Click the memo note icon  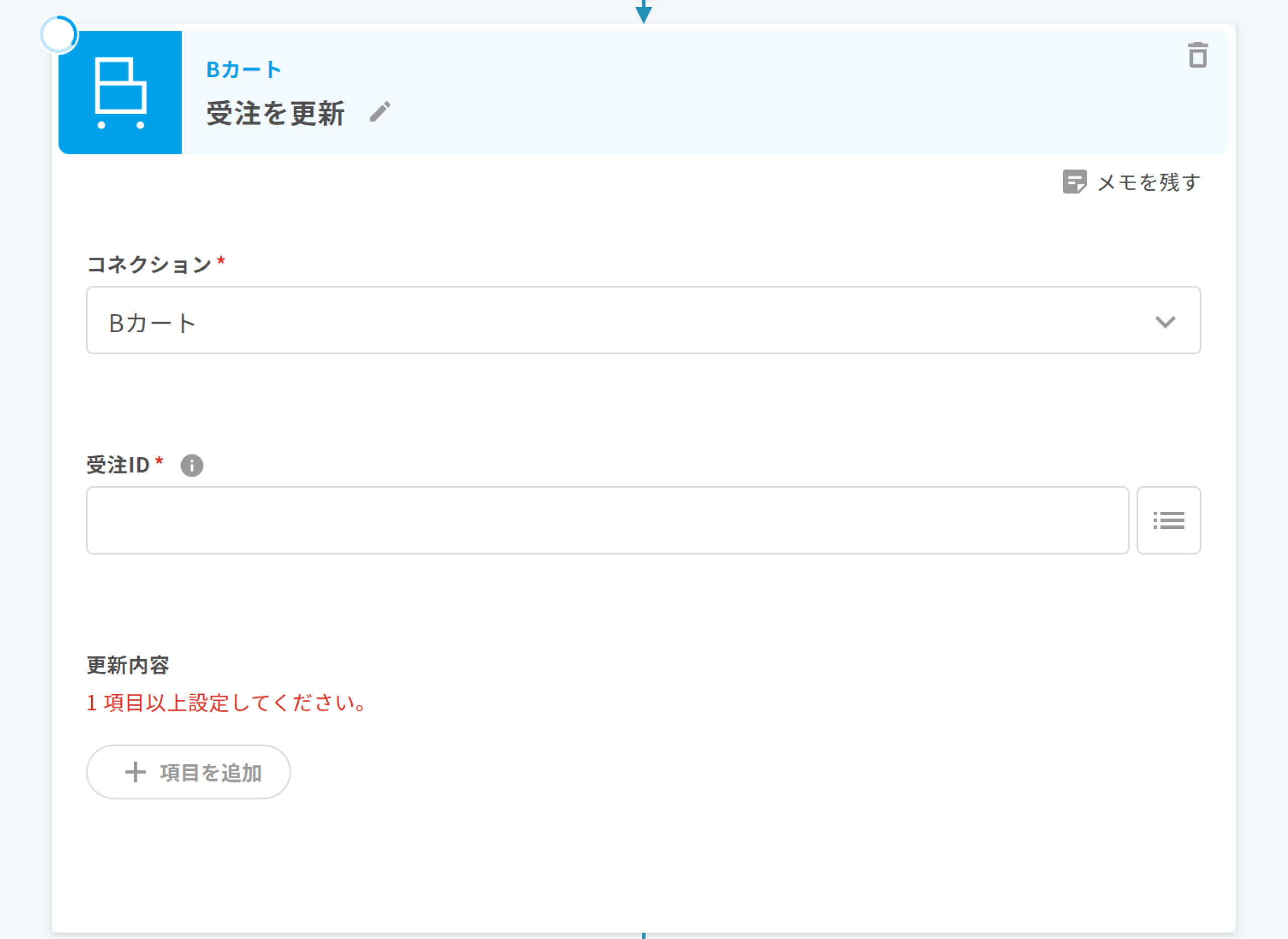(x=1074, y=182)
